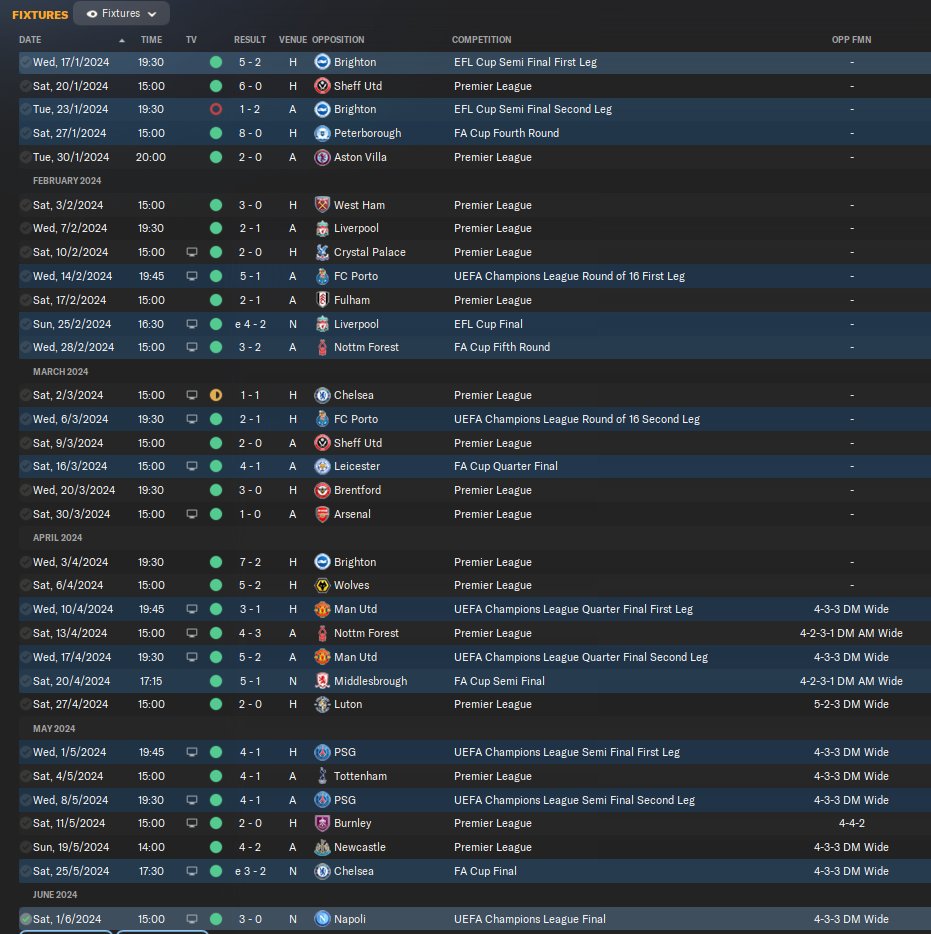
Task: Click PSG badge on 1/5/2024 row
Action: [322, 752]
